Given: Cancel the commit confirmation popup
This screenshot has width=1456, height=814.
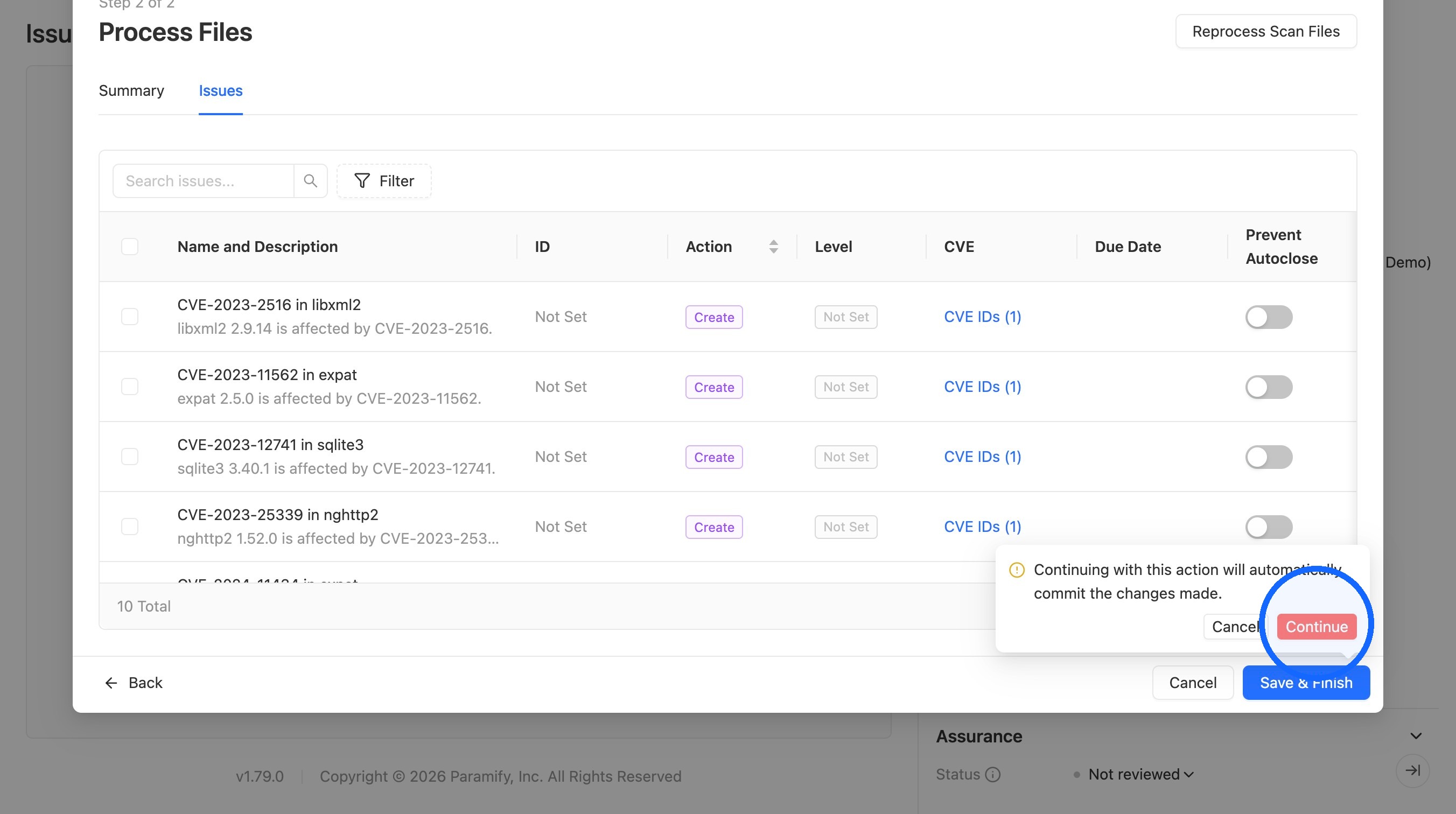Looking at the screenshot, I should pos(1236,627).
